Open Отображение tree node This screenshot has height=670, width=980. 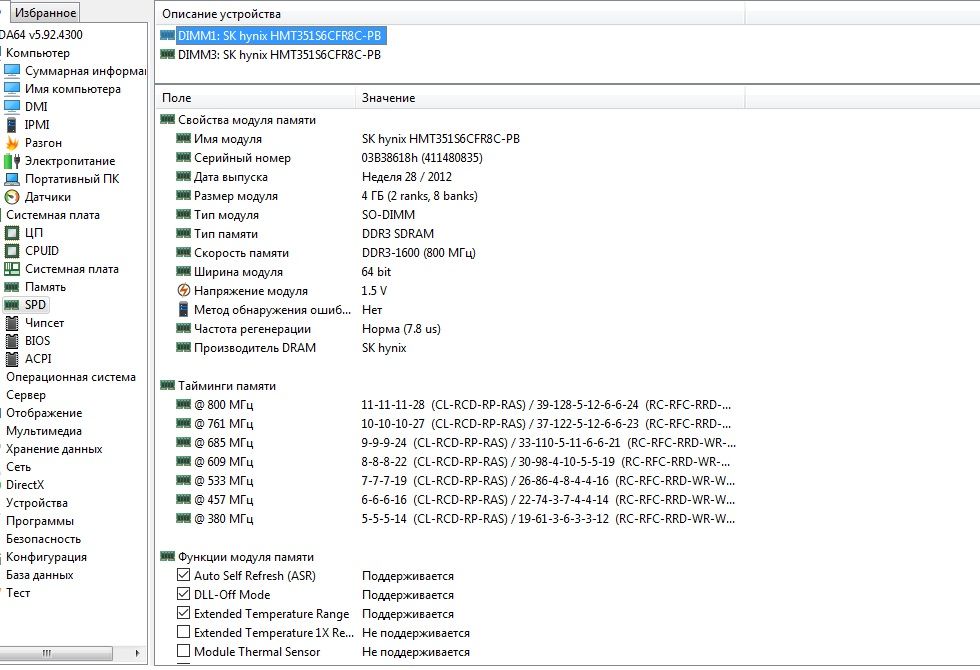coord(44,413)
